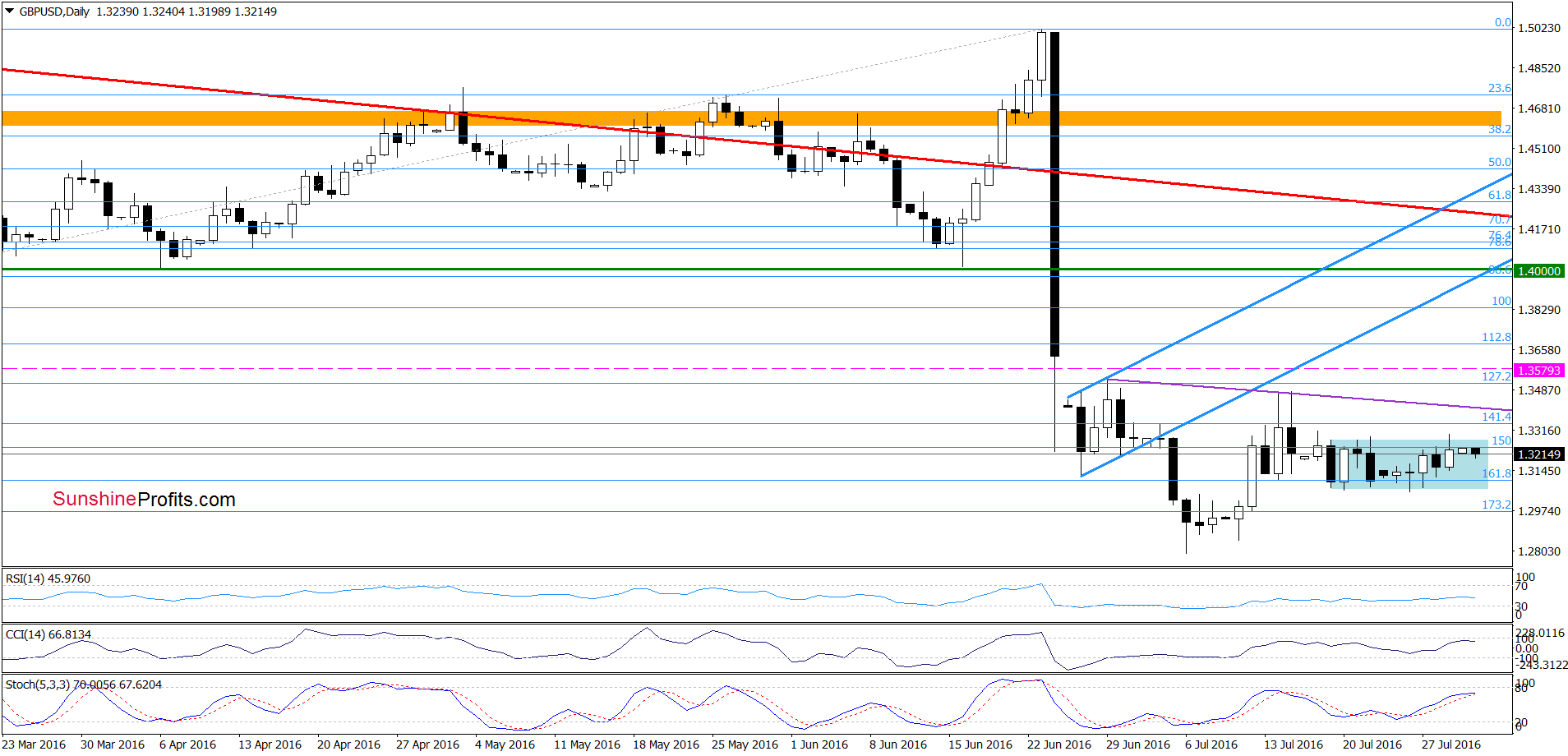Screen dimensions: 1568x756
Task: Click the SunshineProfits.com text
Action: click(x=144, y=500)
